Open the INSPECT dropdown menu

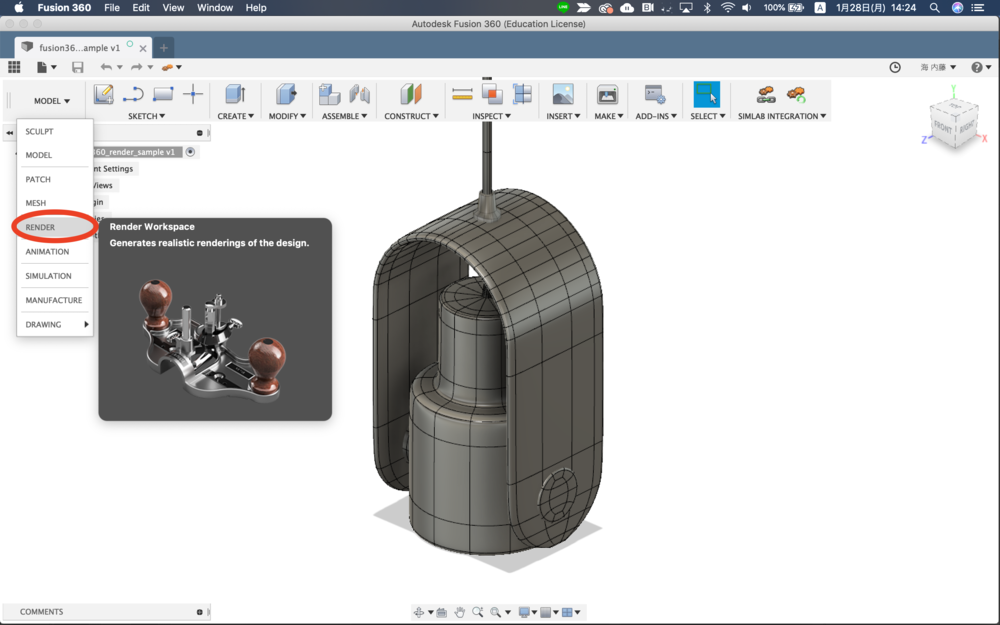pyautogui.click(x=491, y=116)
